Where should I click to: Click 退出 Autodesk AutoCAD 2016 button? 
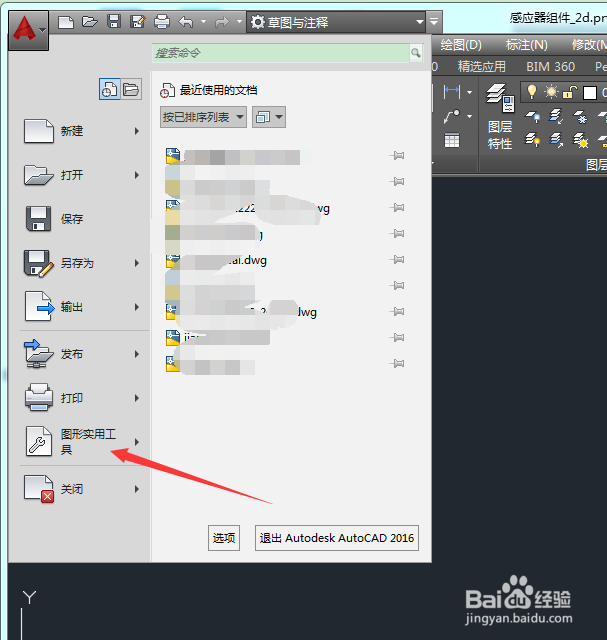click(337, 538)
